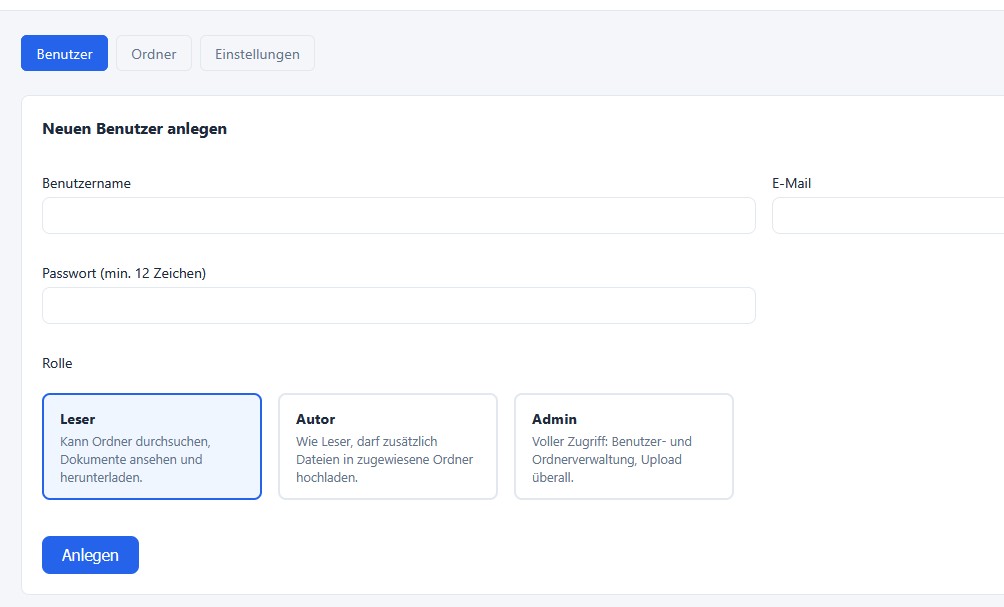
Task: Click the heading Neuen Benutzer anlegen
Action: 133,128
